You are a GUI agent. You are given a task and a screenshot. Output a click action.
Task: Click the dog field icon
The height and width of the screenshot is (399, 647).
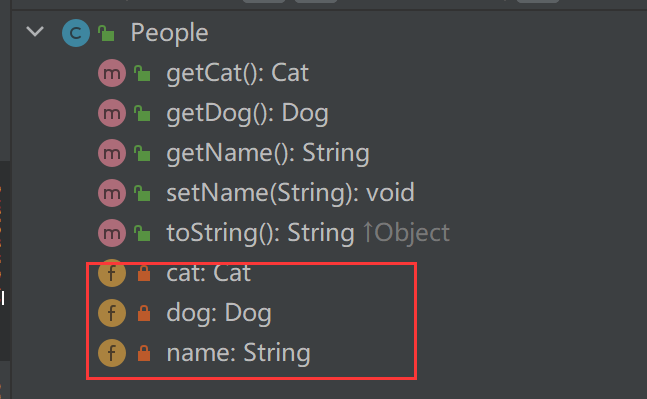(112, 313)
